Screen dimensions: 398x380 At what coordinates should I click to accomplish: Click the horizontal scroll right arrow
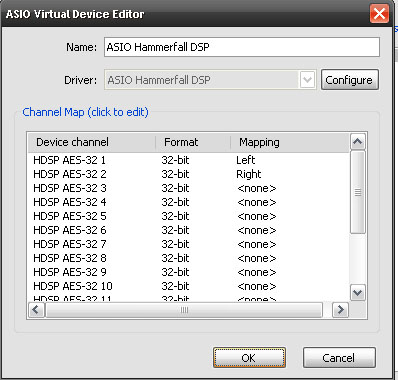[340, 310]
